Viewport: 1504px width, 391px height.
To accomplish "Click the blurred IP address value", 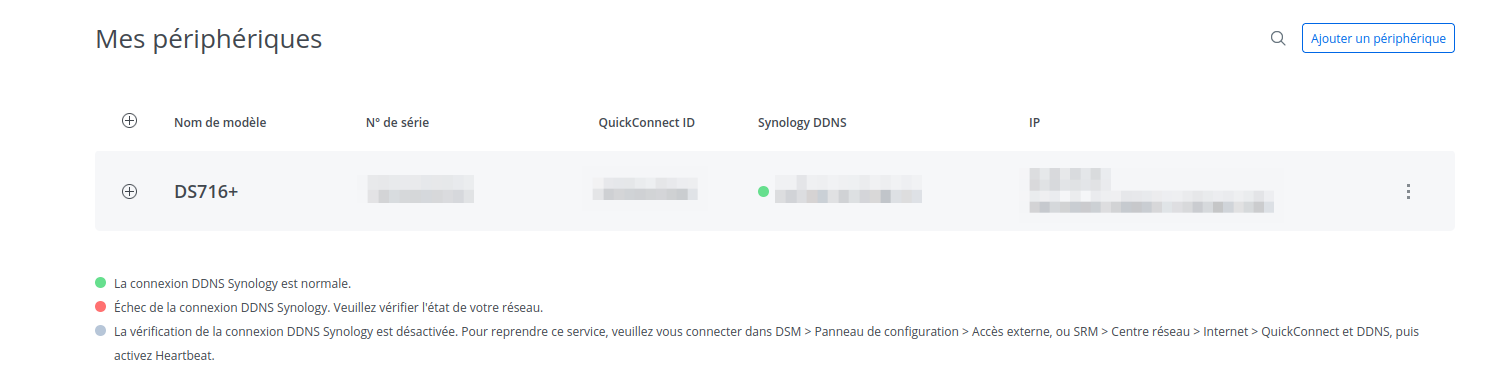I will pos(1152,191).
